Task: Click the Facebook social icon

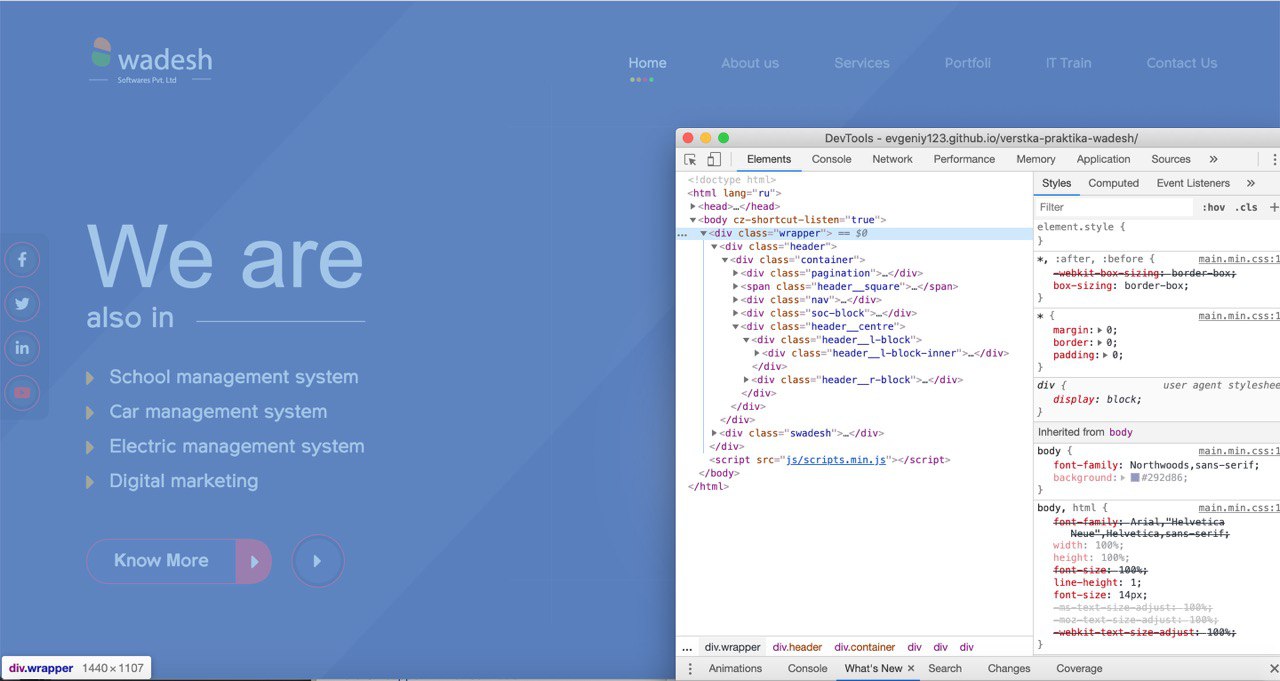Action: (x=22, y=260)
